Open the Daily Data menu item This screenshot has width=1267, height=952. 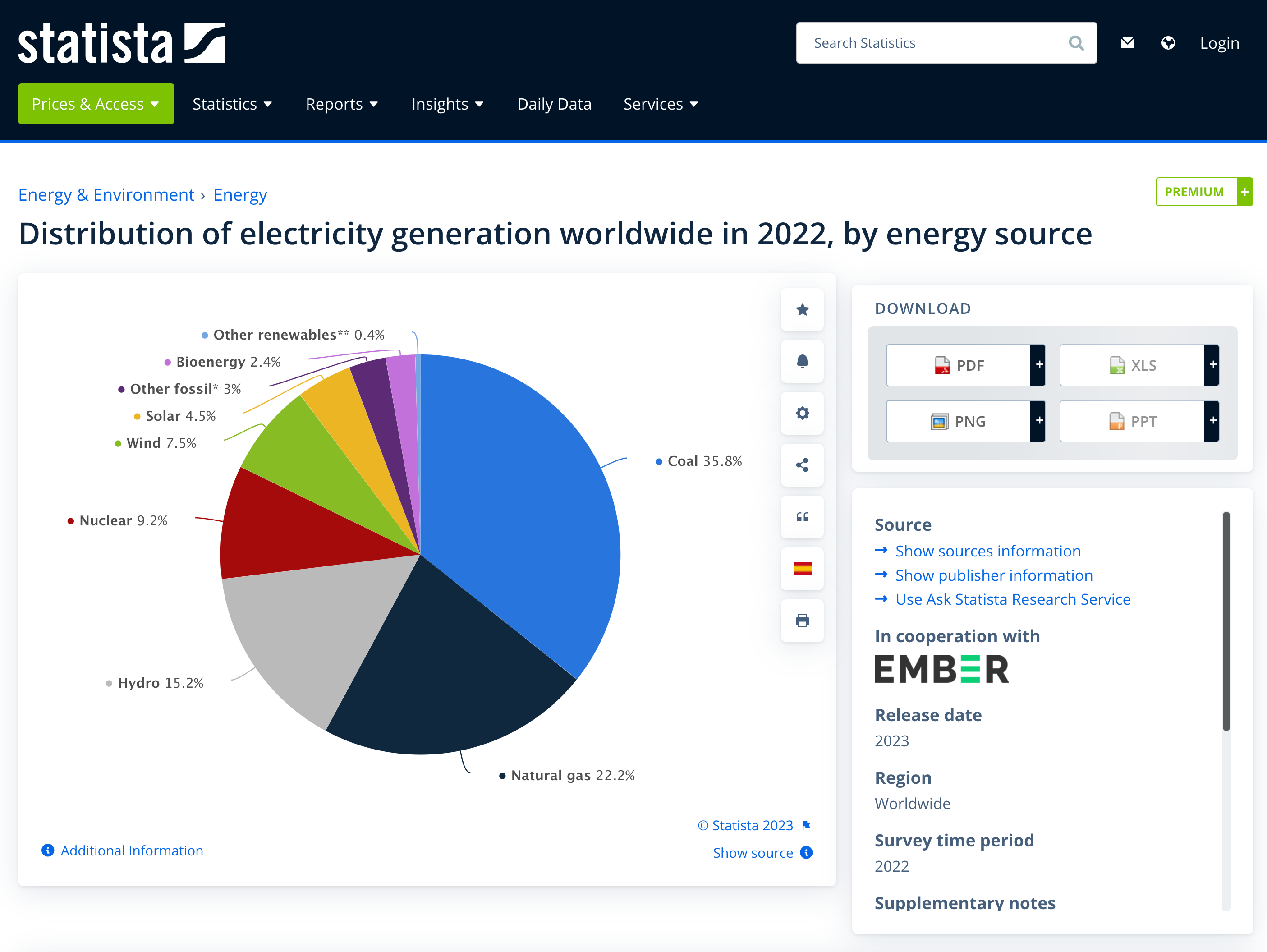click(554, 104)
